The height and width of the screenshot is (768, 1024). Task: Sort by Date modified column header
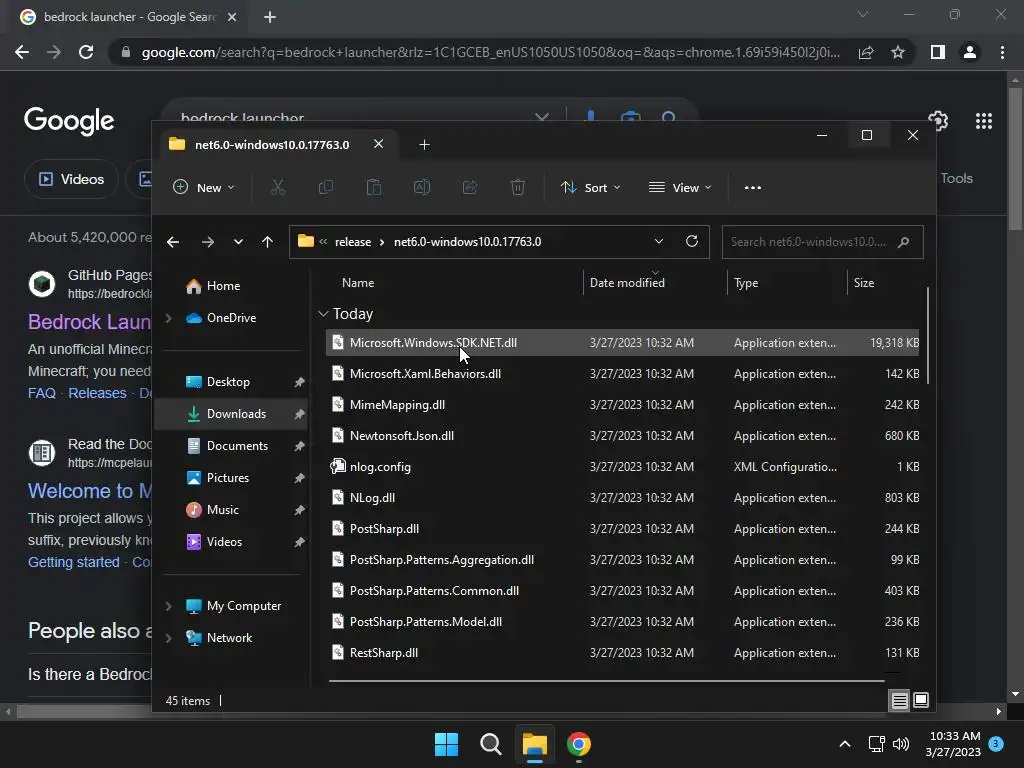click(x=627, y=283)
